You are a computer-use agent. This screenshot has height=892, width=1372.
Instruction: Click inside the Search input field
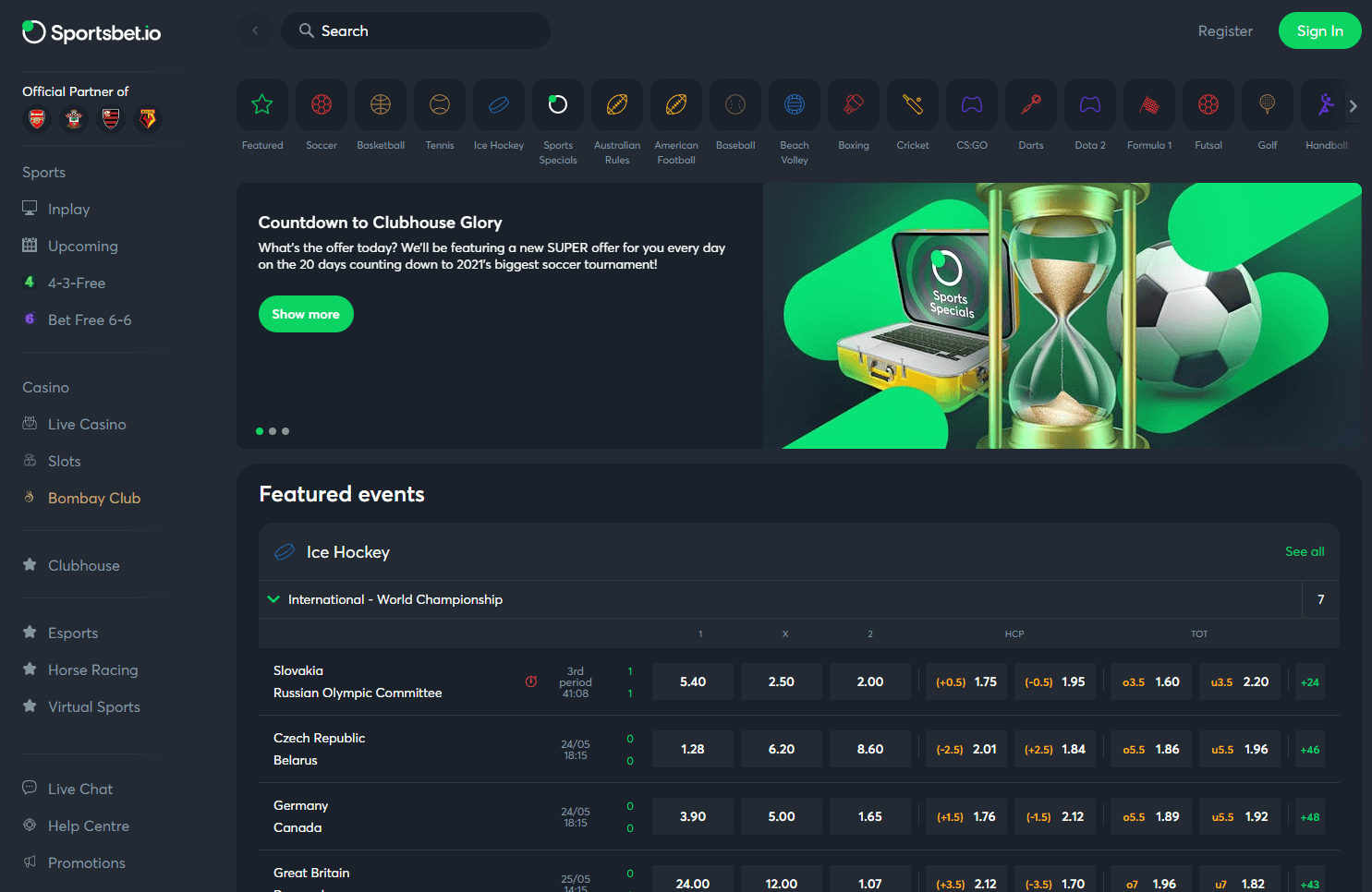416,30
